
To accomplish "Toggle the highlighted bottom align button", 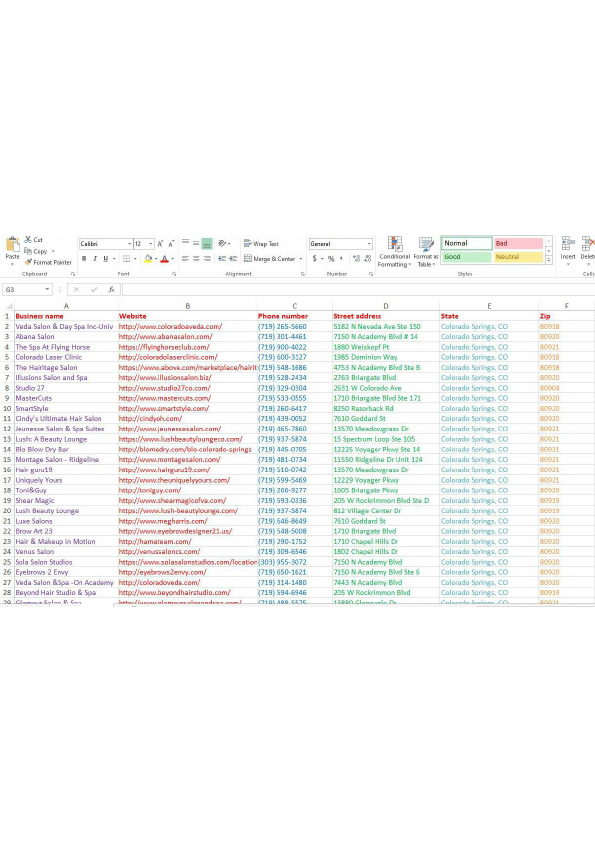I will click(207, 243).
